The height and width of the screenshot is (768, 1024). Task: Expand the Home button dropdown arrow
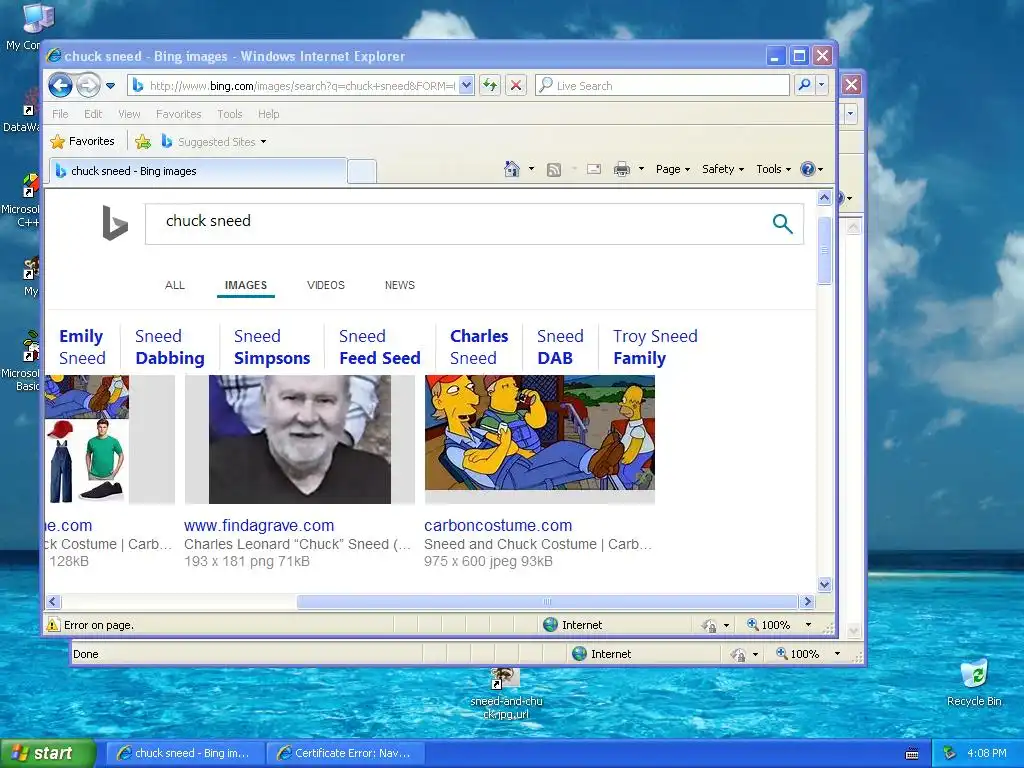coord(532,169)
